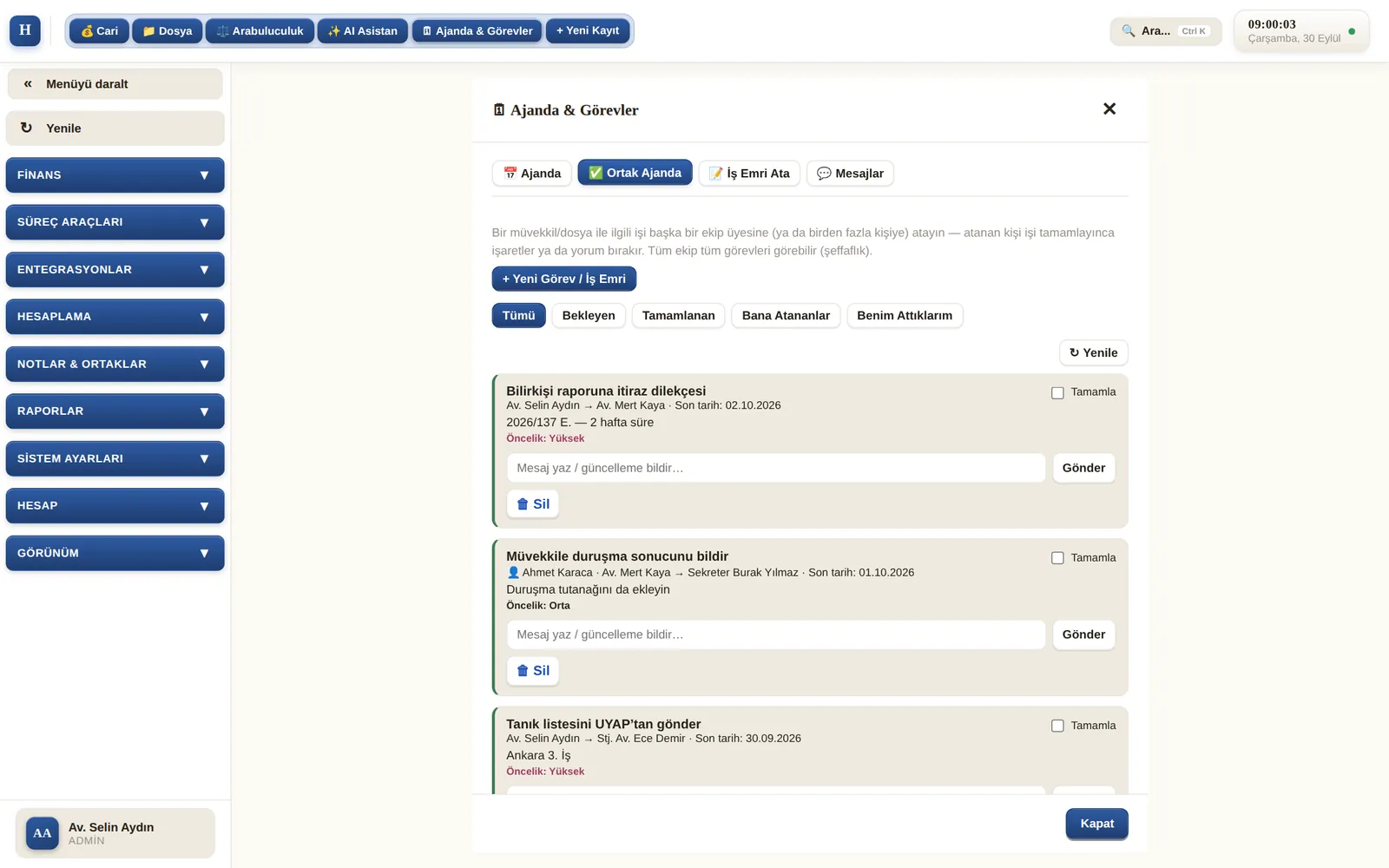
Task: Create a new record with Yeni Kayıt
Action: [x=588, y=31]
